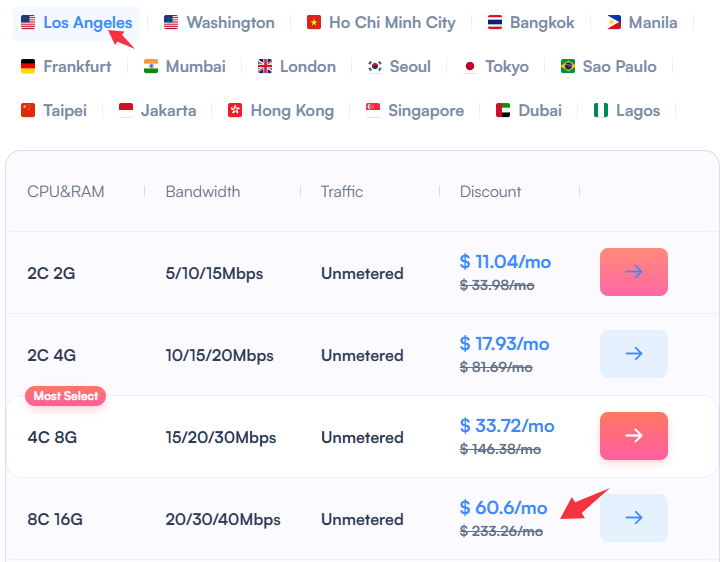Switch to the Hong Kong tab
The width and height of the screenshot is (727, 562).
tap(281, 111)
